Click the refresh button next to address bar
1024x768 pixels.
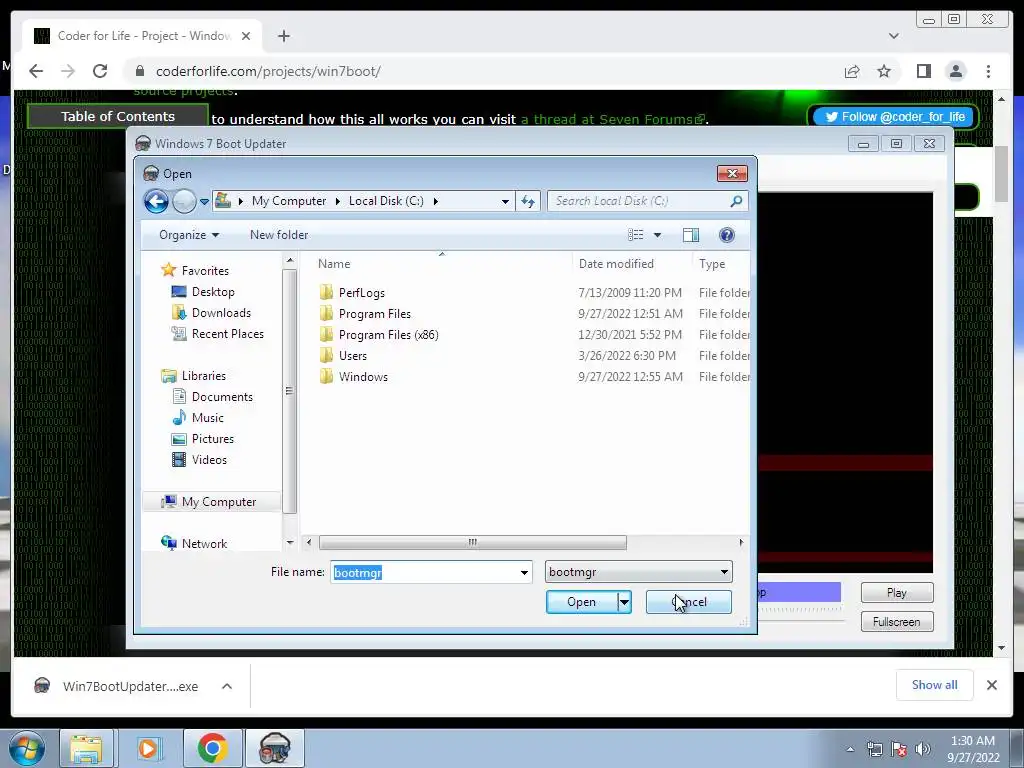coord(528,201)
